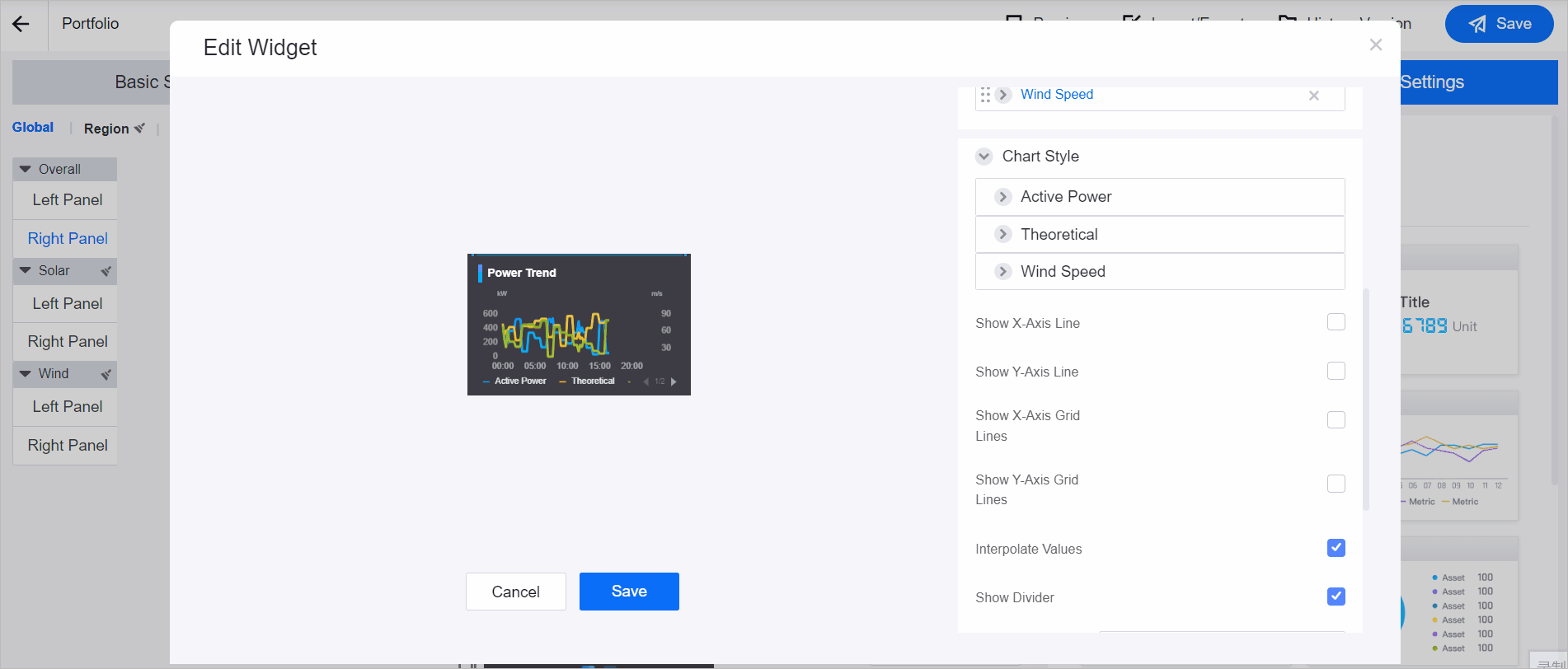Click next page arrow in chart legend
This screenshot has width=1568, height=669.
tap(674, 381)
